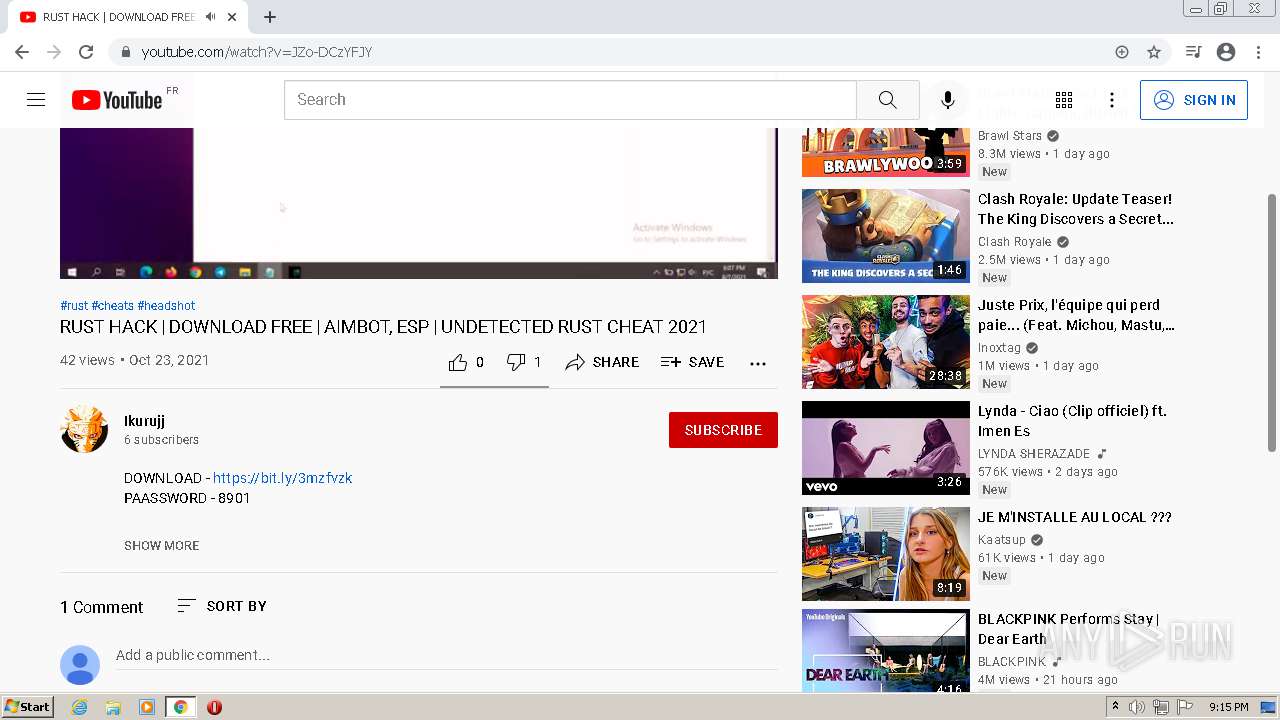Image resolution: width=1280 pixels, height=720 pixels.
Task: Open Chrome profile avatar
Action: [1226, 52]
